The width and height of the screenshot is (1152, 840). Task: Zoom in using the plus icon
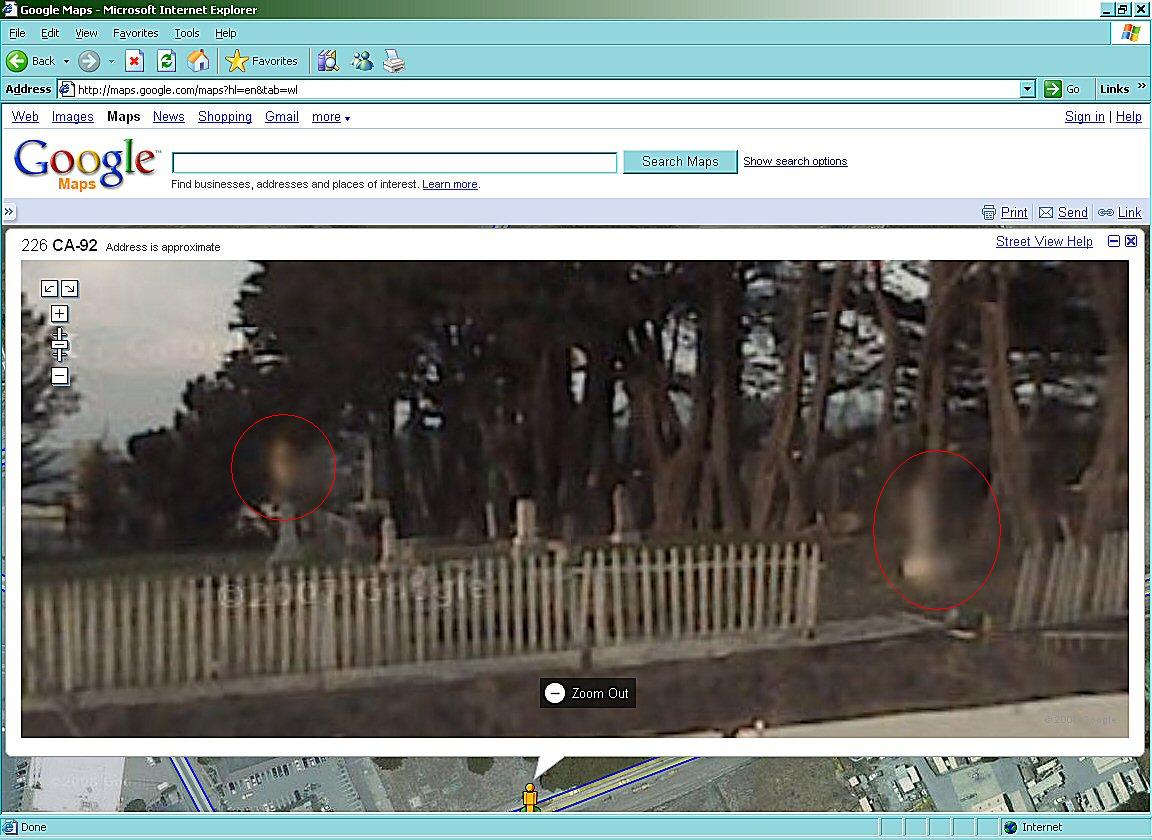(59, 314)
